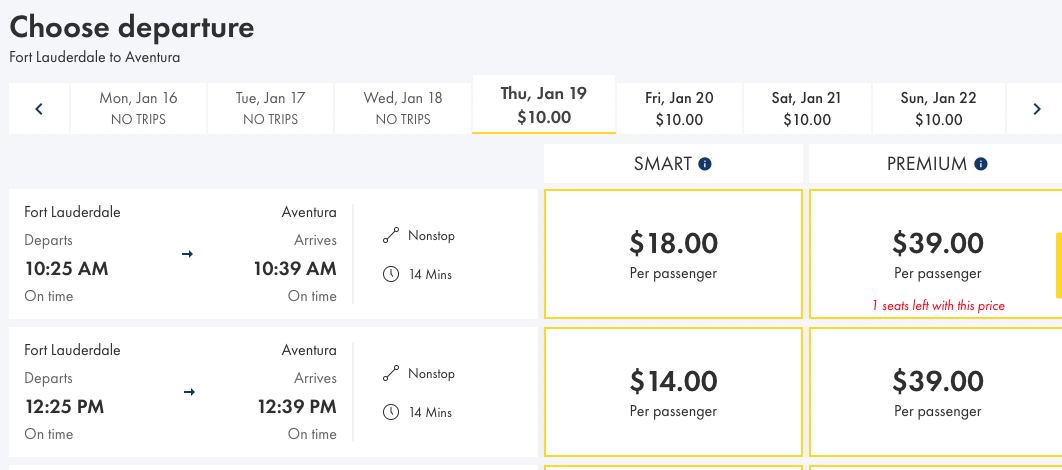Select $18.00 SMART fare for 10:25 AM
Screen dimensions: 1062x470
pos(673,254)
